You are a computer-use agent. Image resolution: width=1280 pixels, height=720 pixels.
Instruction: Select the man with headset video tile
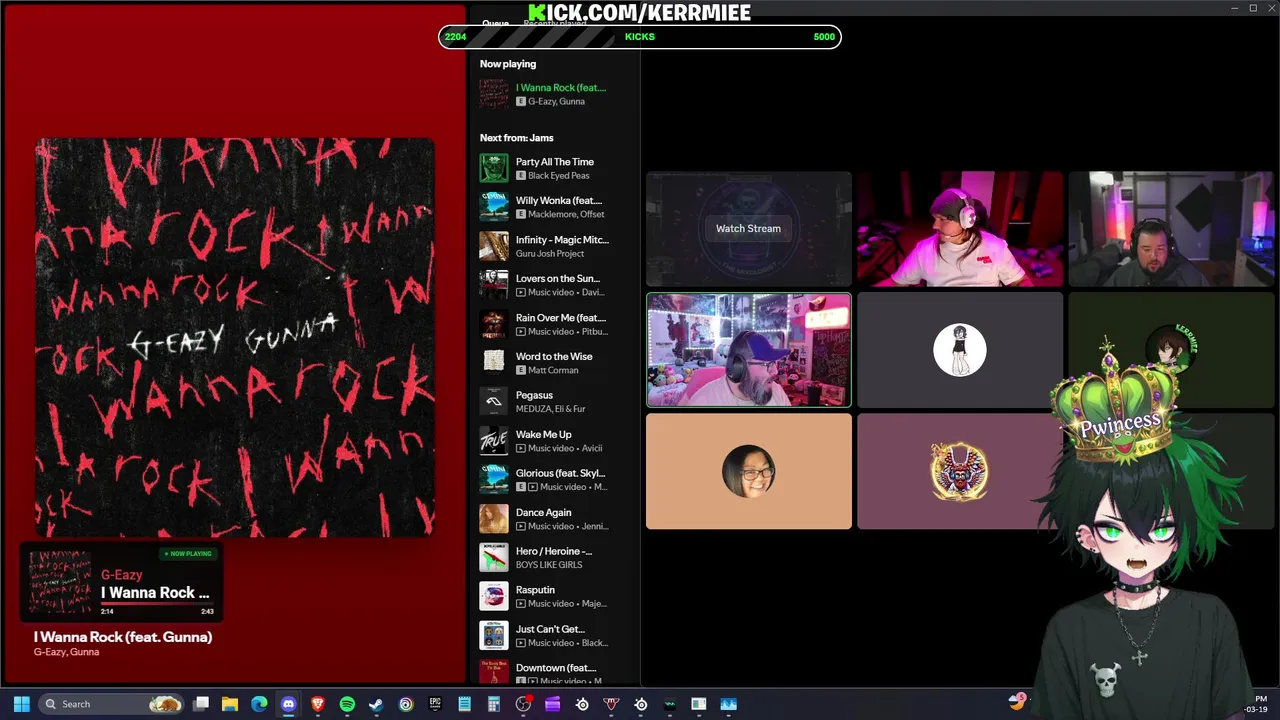[1171, 229]
